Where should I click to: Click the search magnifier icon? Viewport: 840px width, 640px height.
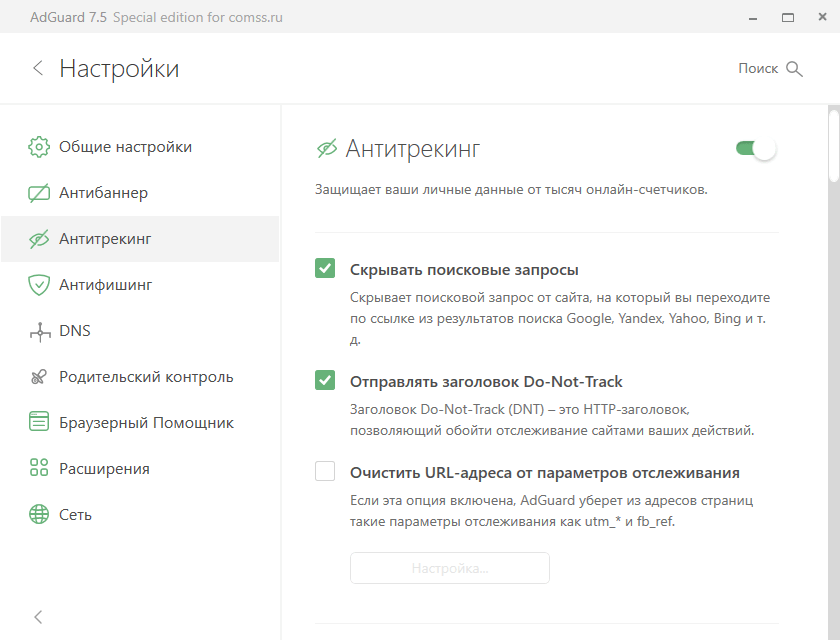pos(795,69)
